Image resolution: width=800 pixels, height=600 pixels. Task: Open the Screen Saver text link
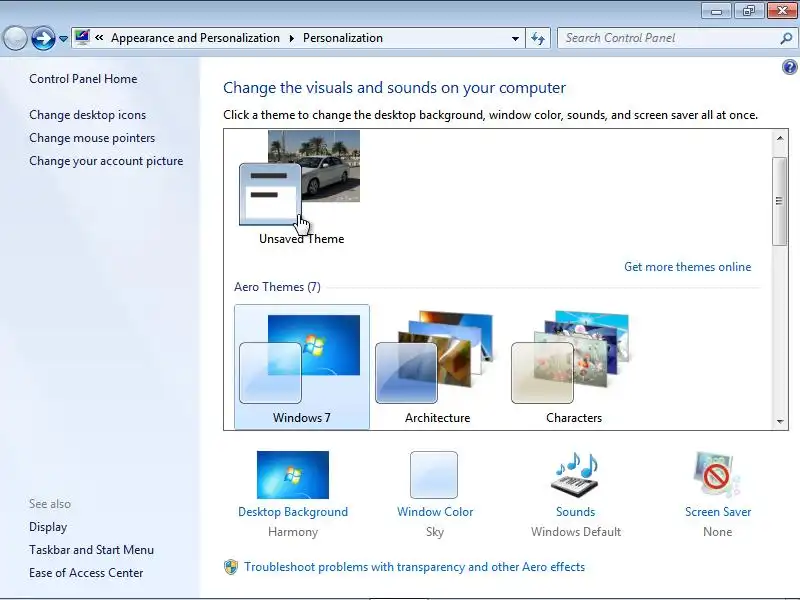[718, 512]
